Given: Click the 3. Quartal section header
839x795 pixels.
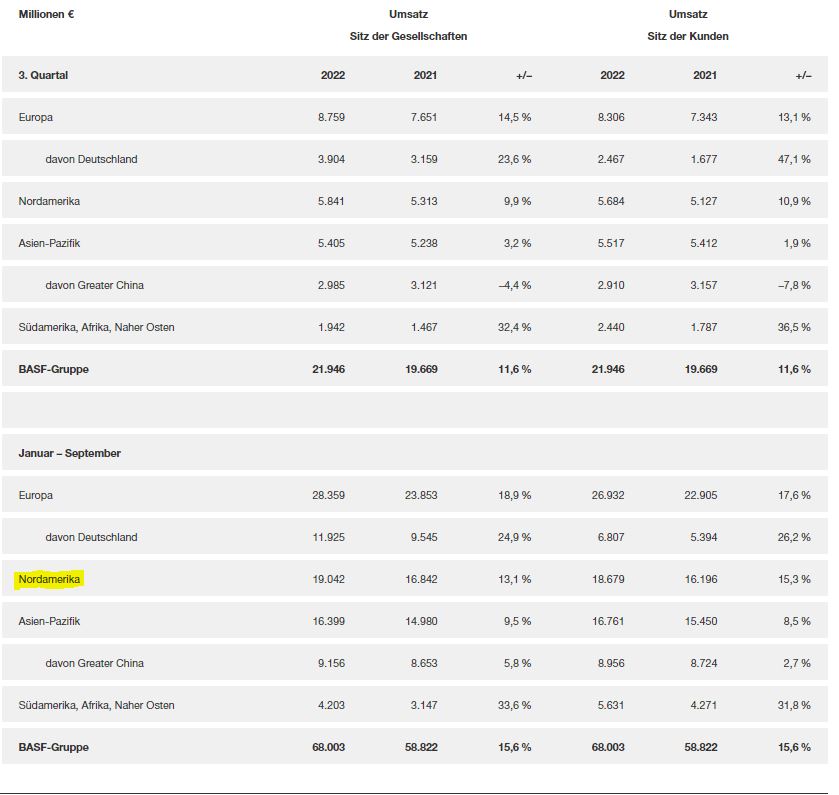Looking at the screenshot, I should (42, 74).
